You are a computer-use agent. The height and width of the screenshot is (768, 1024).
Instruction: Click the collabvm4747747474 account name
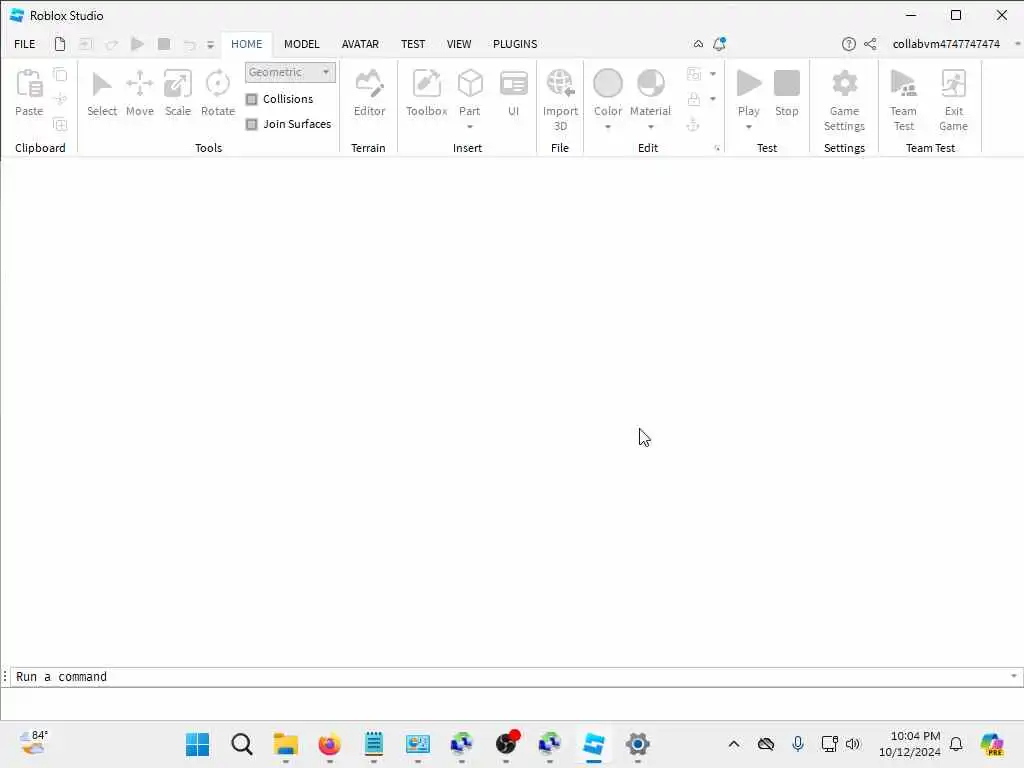[x=946, y=44]
